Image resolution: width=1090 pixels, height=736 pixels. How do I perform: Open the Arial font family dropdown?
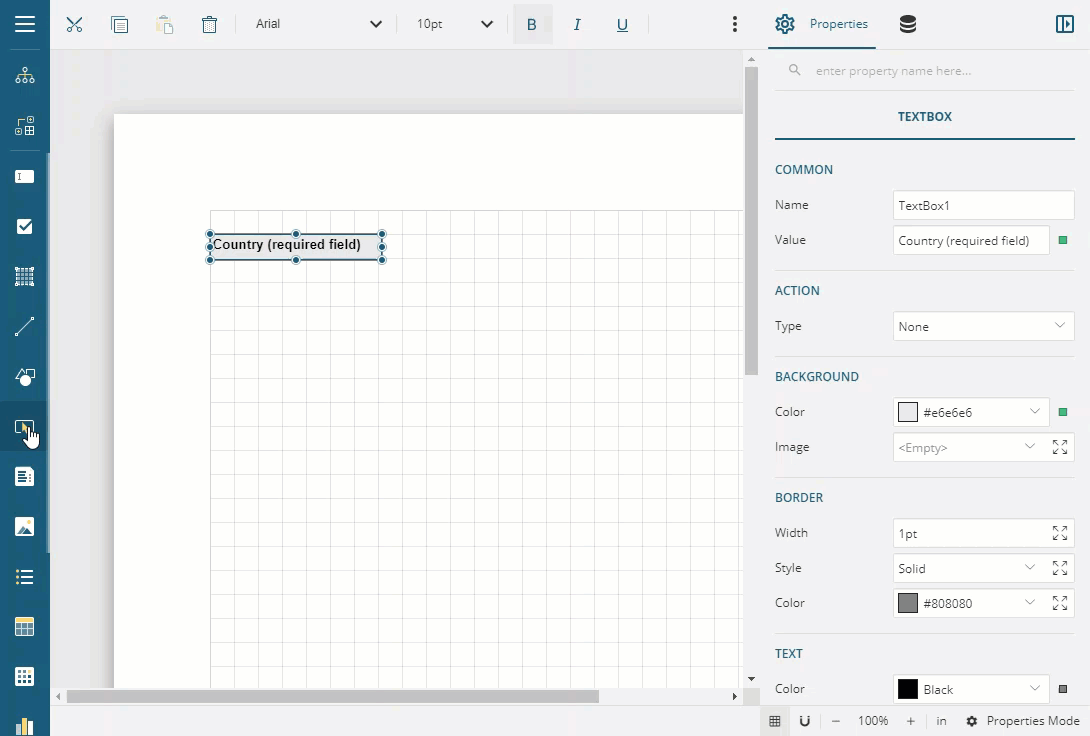point(318,24)
